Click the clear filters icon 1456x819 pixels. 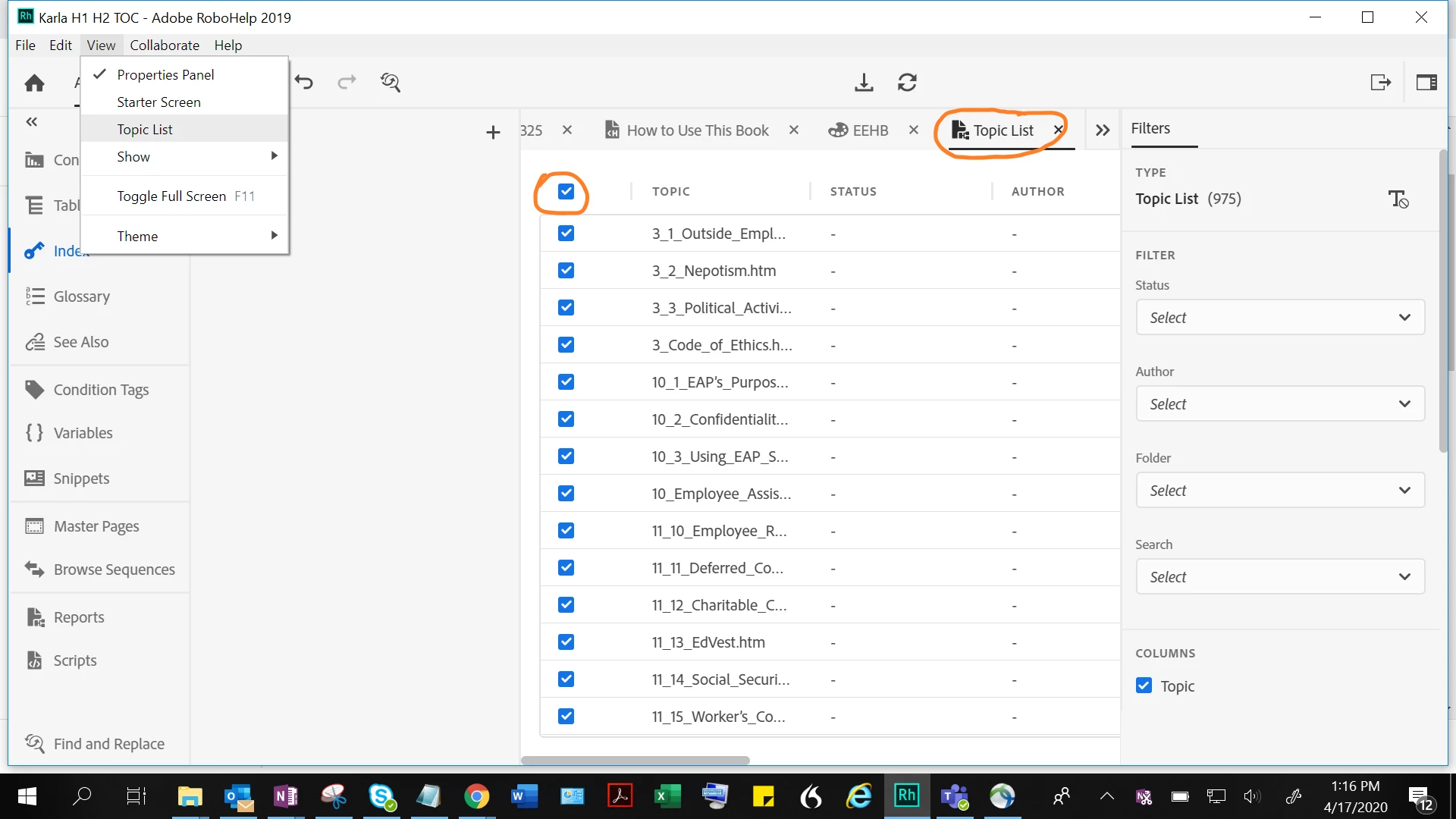(x=1398, y=199)
